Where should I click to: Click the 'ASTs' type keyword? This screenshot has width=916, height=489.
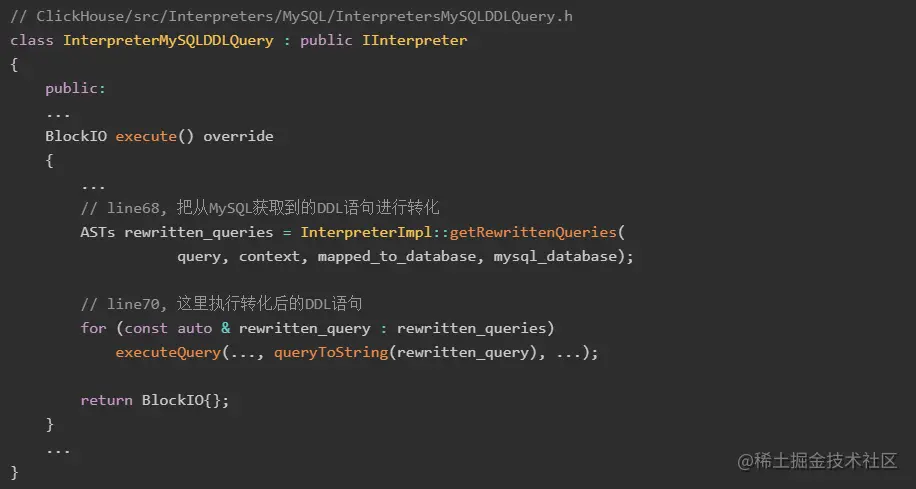click(98, 232)
